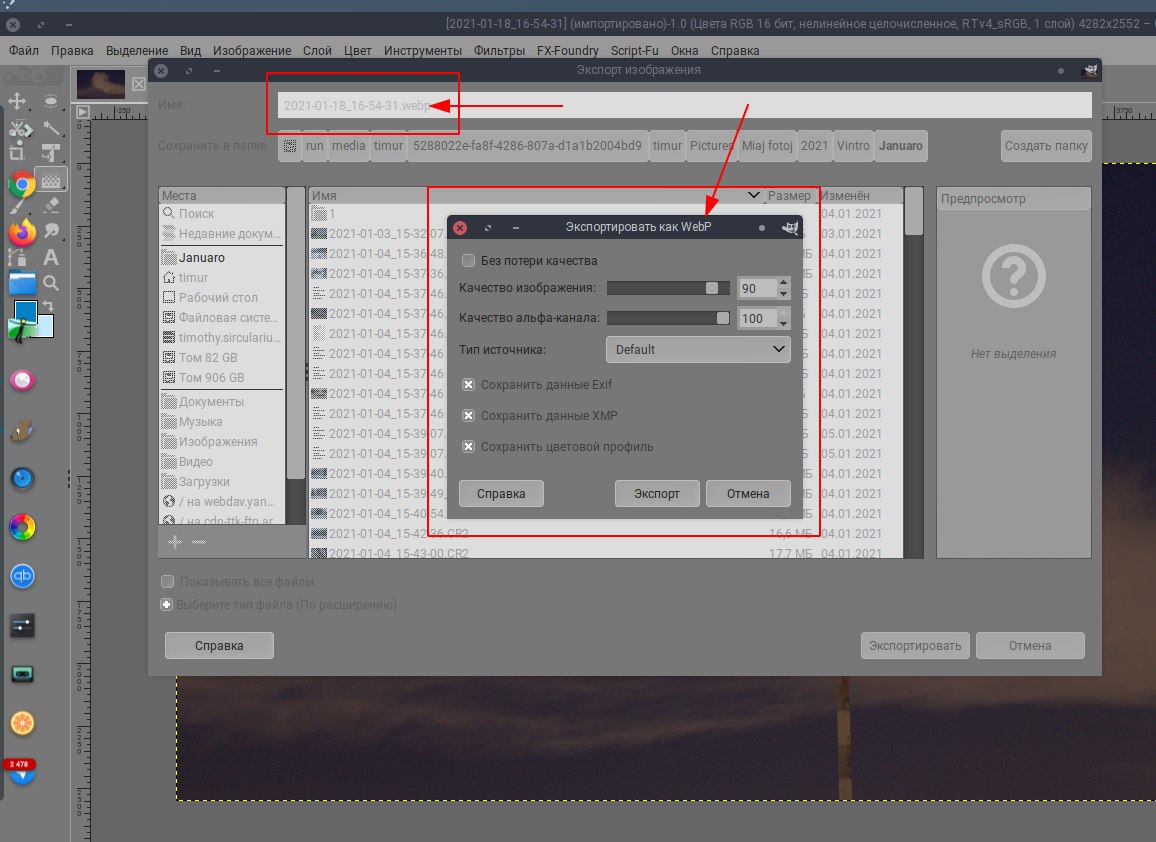Toggle Сохранить данные Exif checkbox
The width and height of the screenshot is (1156, 842).
click(x=468, y=384)
